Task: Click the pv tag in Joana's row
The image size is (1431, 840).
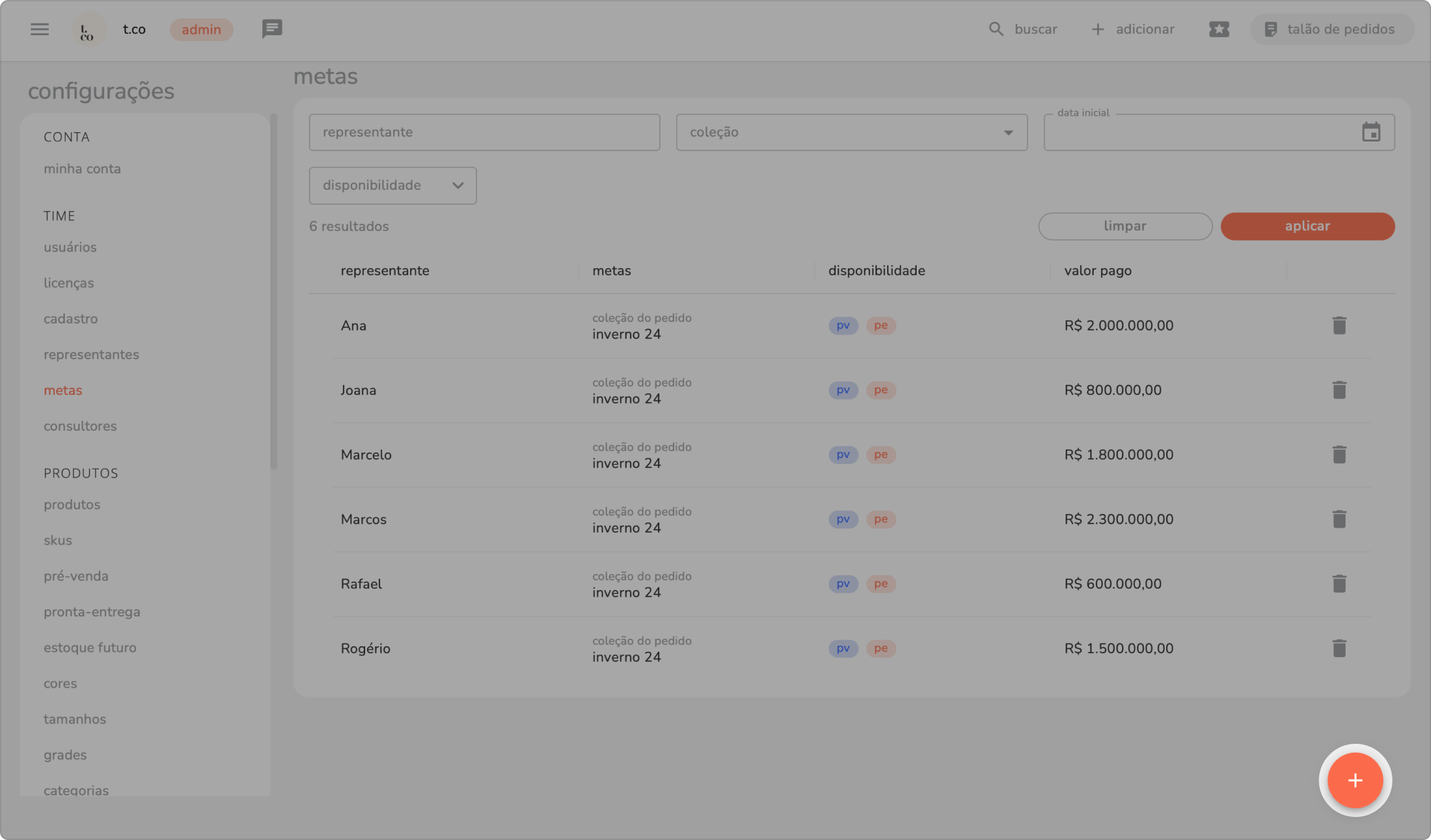Action: pyautogui.click(x=843, y=390)
